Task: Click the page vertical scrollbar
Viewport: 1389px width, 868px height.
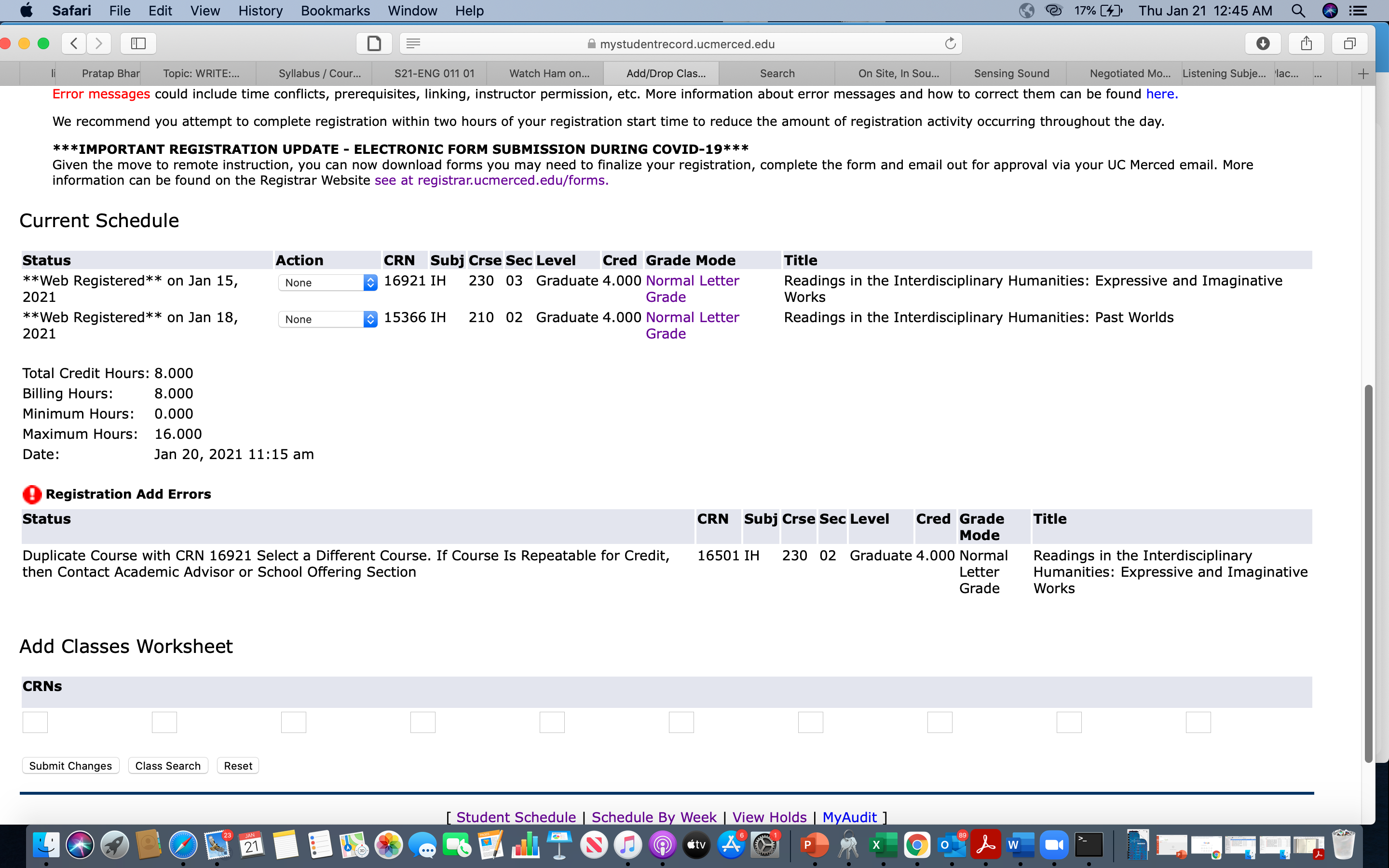Action: (x=1368, y=574)
